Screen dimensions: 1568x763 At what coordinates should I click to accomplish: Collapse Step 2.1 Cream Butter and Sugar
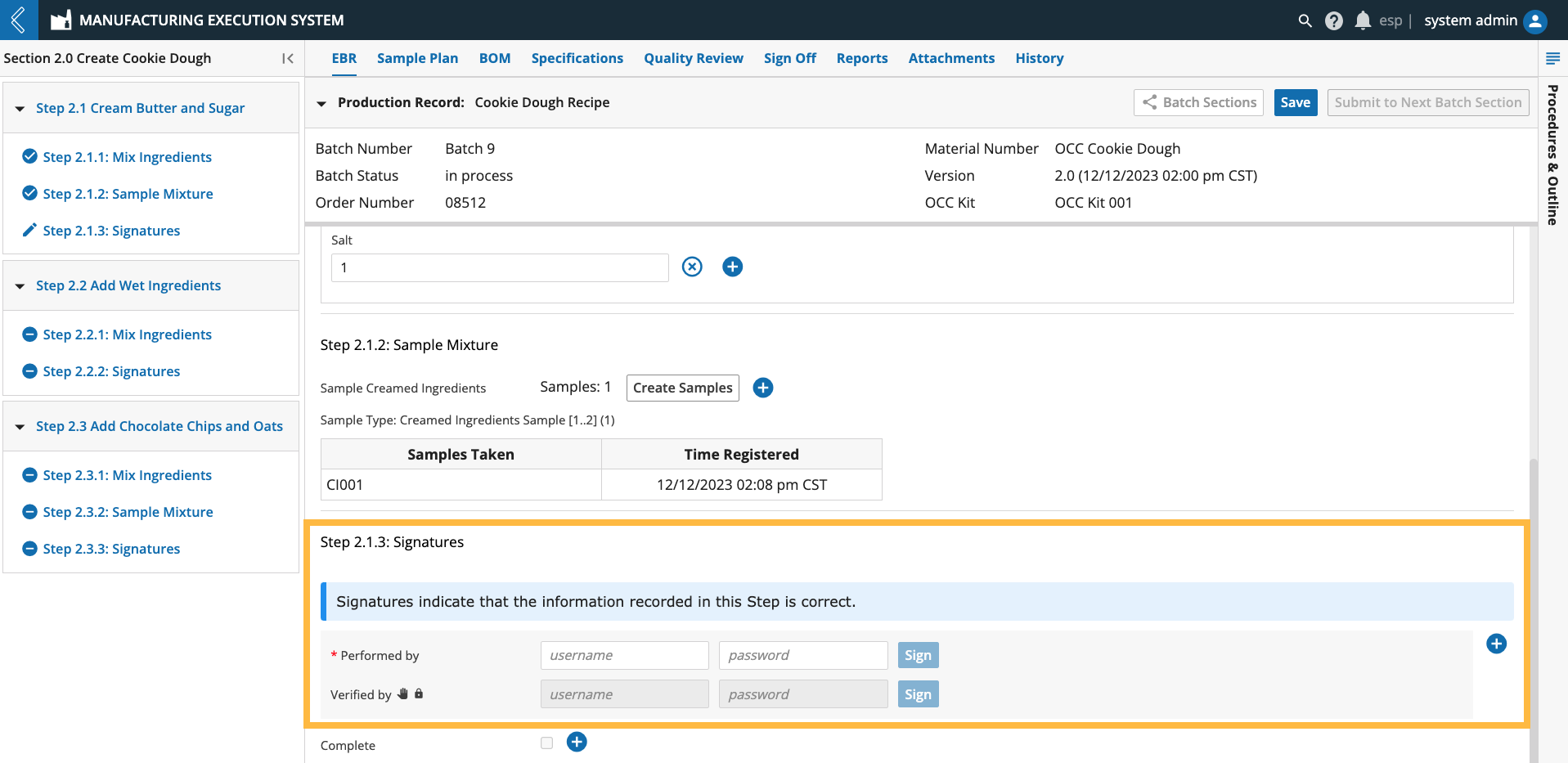20,108
